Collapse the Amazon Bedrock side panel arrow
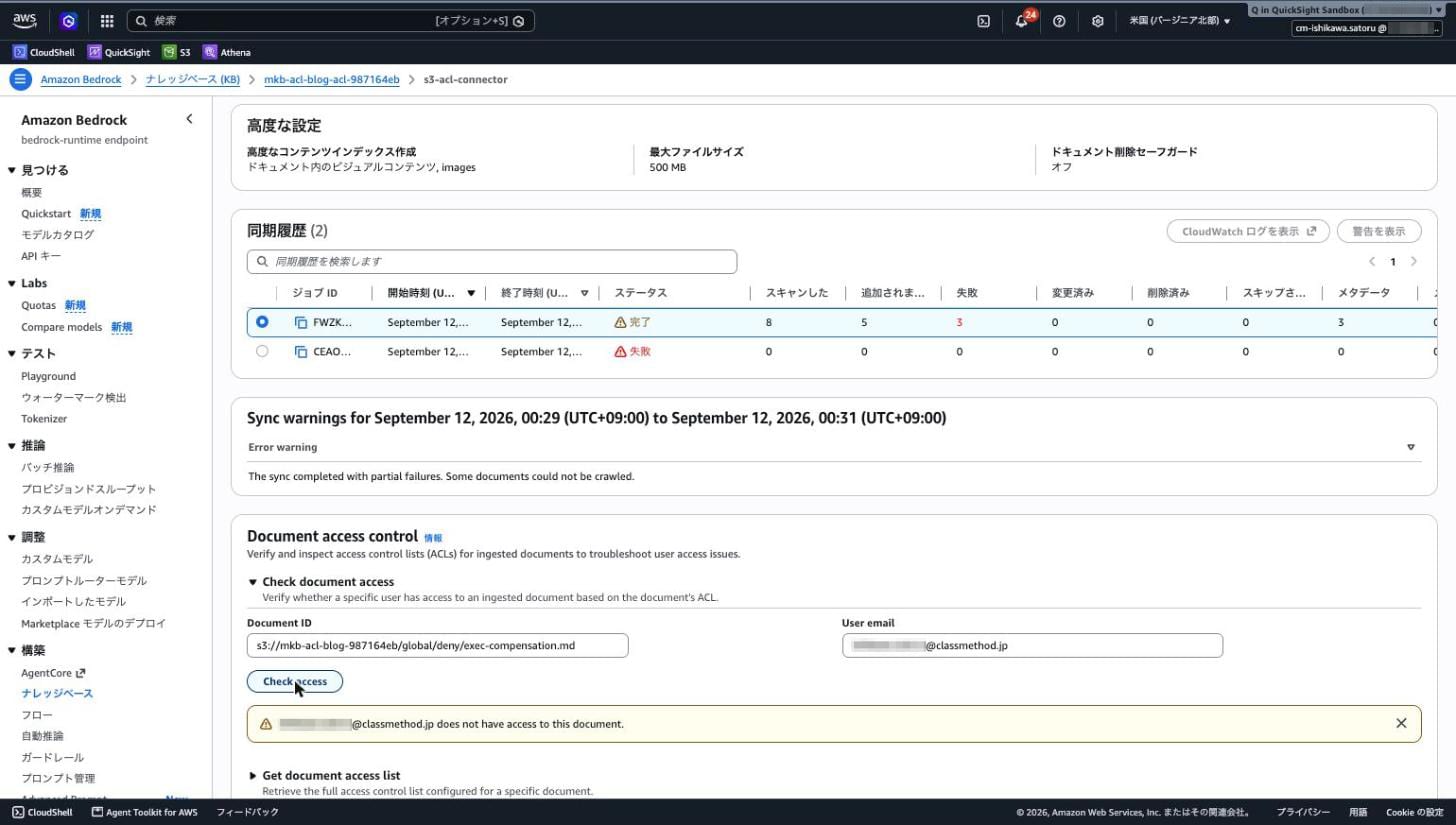 (x=190, y=119)
